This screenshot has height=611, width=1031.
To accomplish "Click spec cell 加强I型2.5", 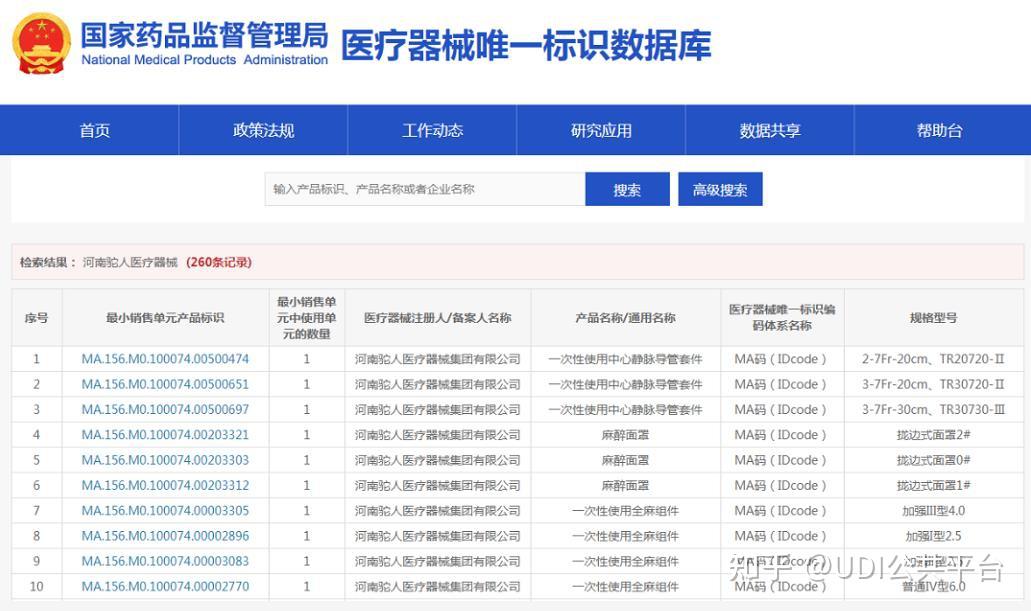I will pyautogui.click(x=933, y=536).
